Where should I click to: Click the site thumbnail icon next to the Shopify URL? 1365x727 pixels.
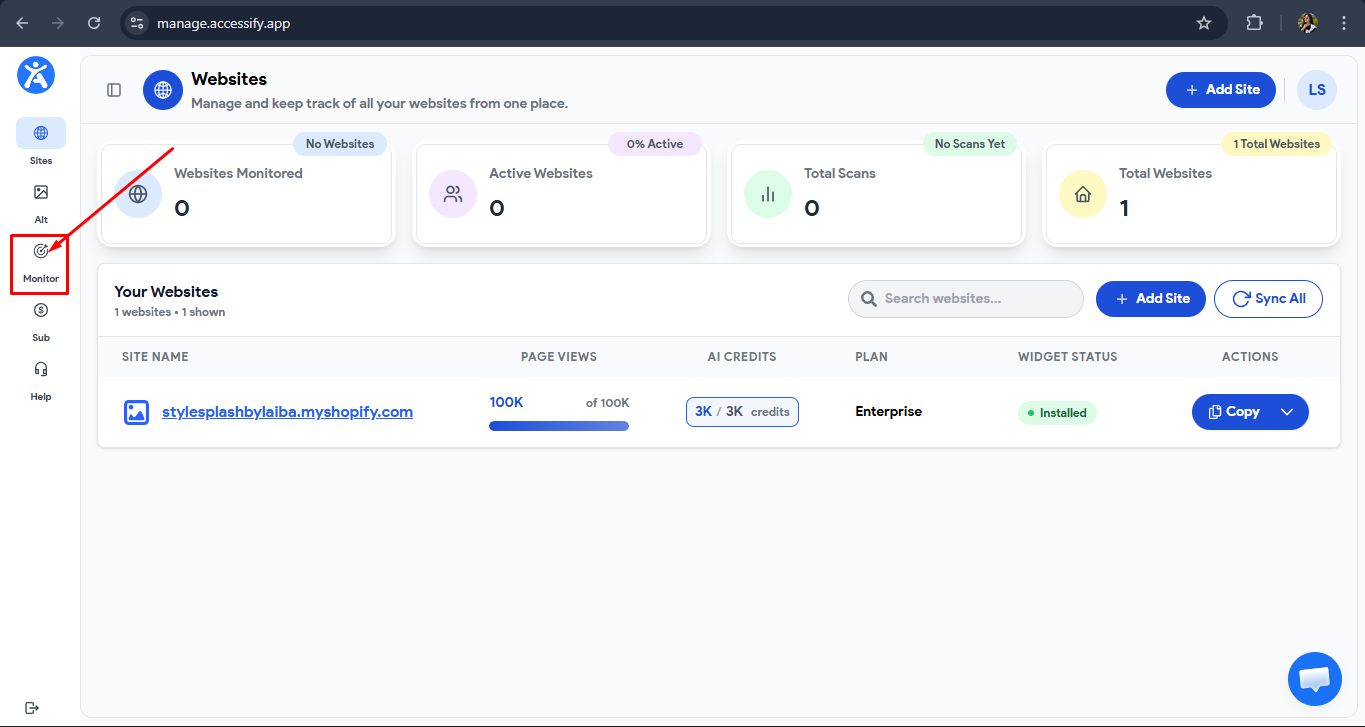136,411
